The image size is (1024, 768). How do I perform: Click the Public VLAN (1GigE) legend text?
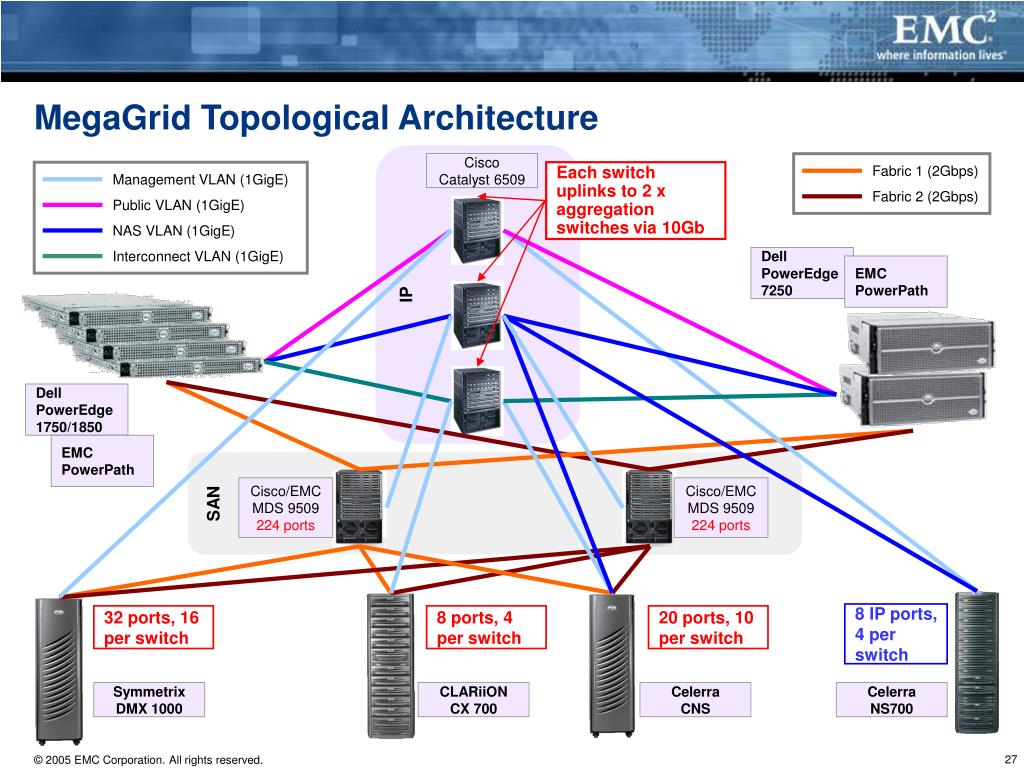tap(178, 205)
